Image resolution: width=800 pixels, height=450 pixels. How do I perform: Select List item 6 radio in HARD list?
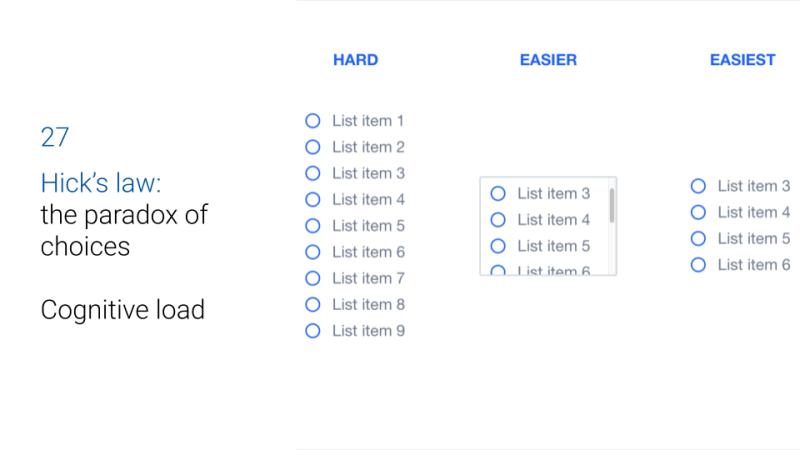[x=313, y=252]
